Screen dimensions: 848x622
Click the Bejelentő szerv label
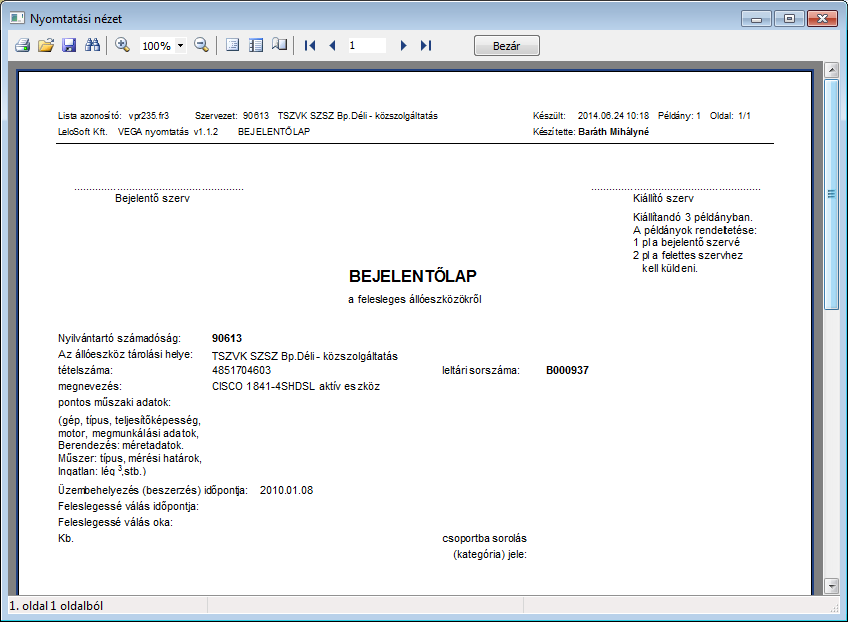(x=153, y=198)
